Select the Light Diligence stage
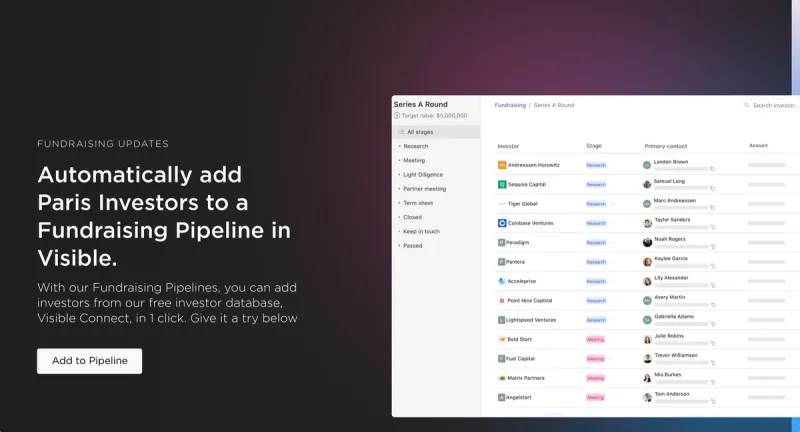Screen dimensions: 800x432 (423, 175)
